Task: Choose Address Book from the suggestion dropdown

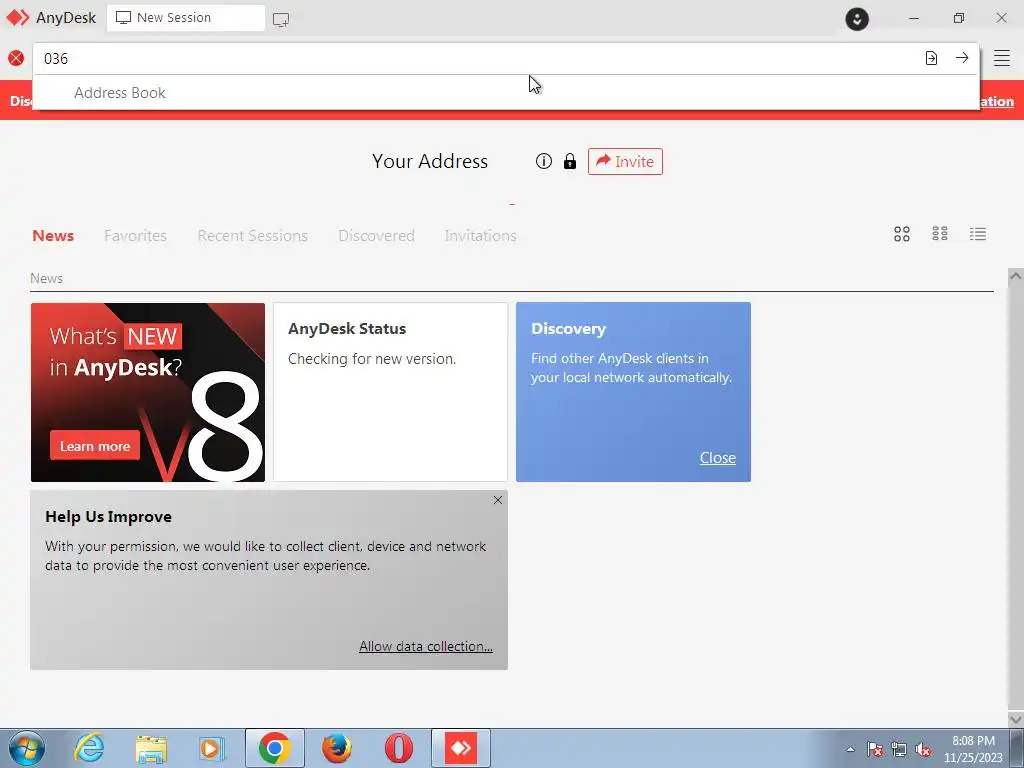Action: tap(506, 93)
